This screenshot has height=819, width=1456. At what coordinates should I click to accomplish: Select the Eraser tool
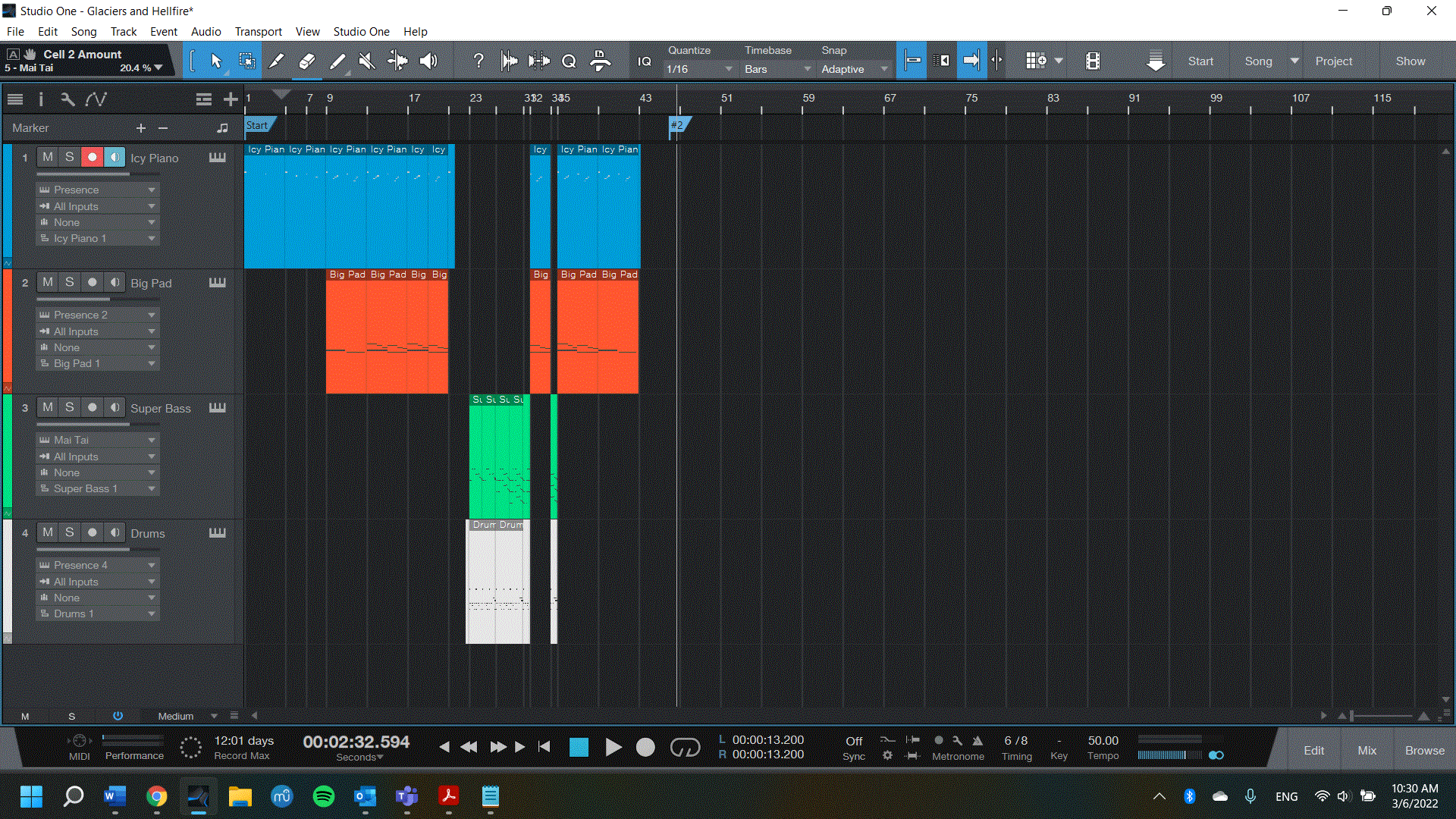(307, 61)
